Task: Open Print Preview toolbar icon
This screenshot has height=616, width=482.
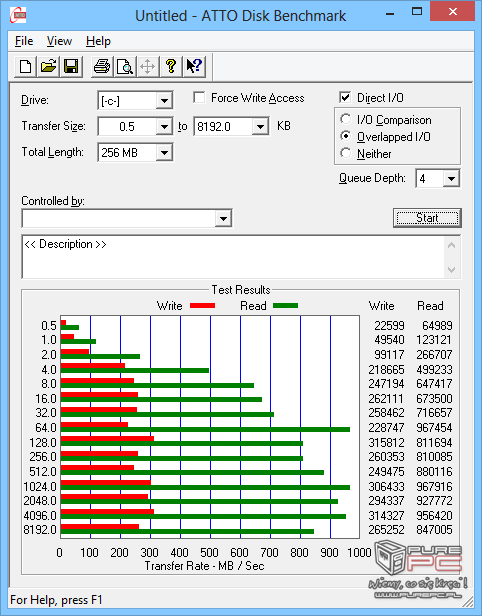Action: (x=125, y=66)
